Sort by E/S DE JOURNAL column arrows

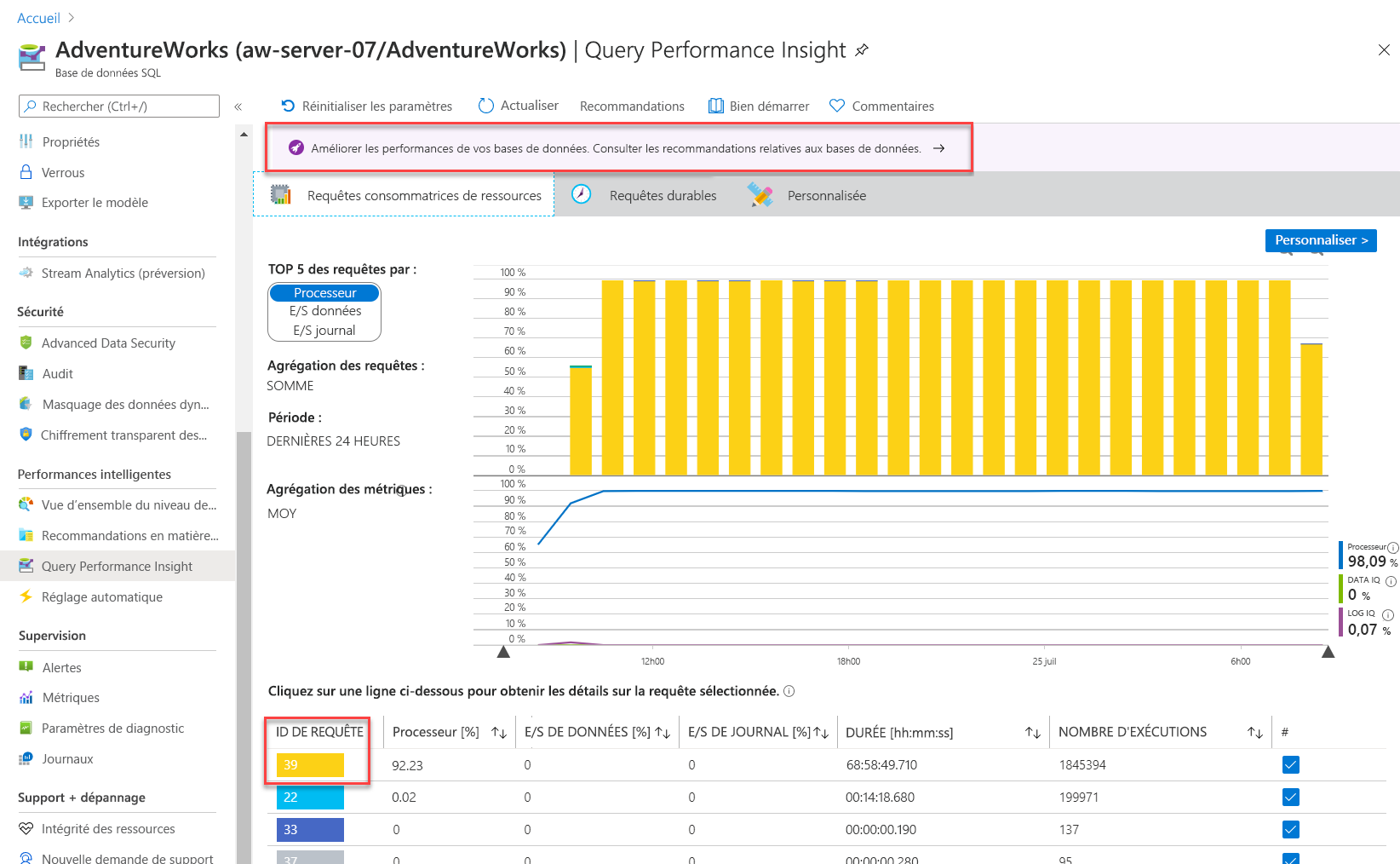pos(821,733)
